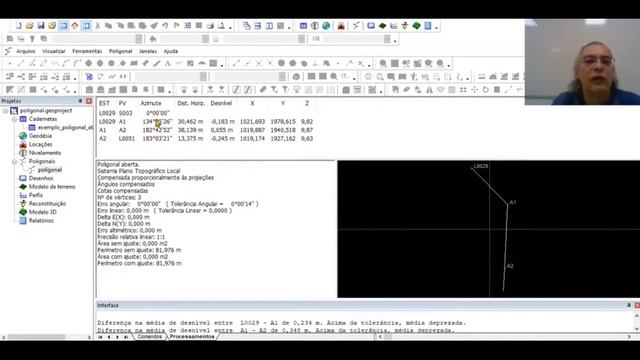The image size is (640, 360).
Task: Click the Print icon in top toolbar
Action: coord(210,26)
